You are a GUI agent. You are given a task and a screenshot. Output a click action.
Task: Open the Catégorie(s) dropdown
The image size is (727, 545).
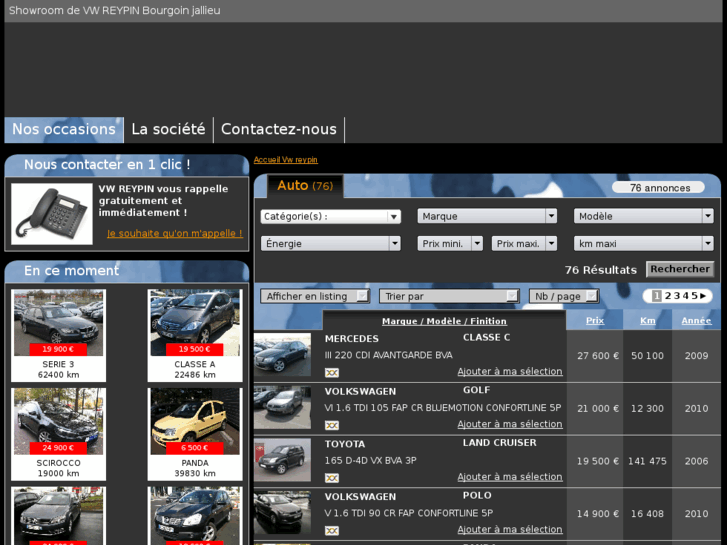tap(330, 216)
